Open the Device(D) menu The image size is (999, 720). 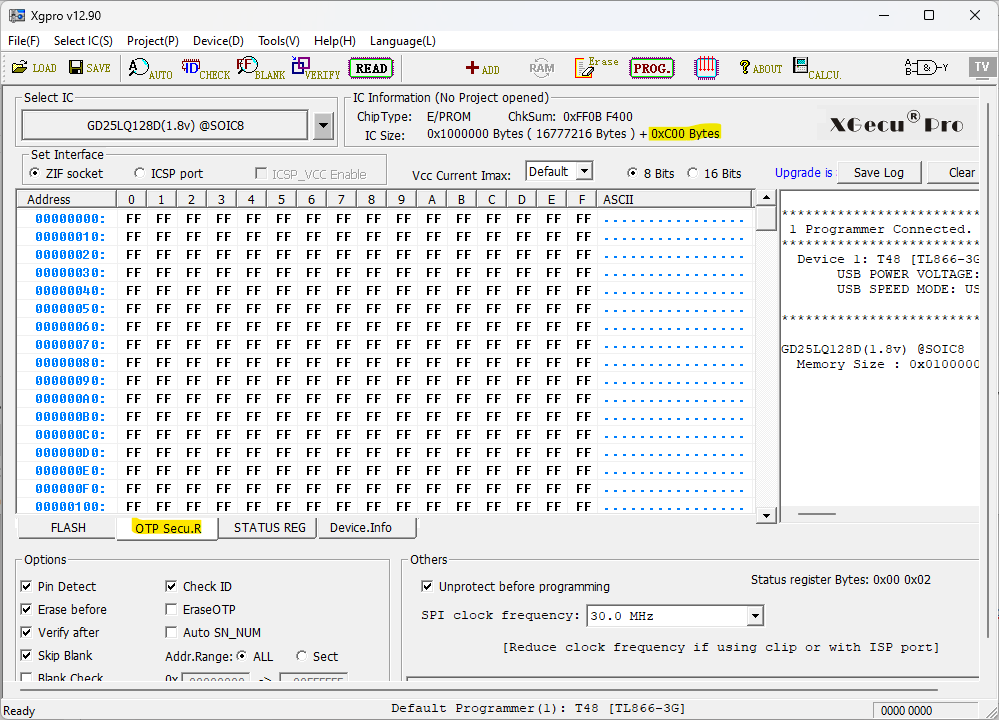(219, 41)
